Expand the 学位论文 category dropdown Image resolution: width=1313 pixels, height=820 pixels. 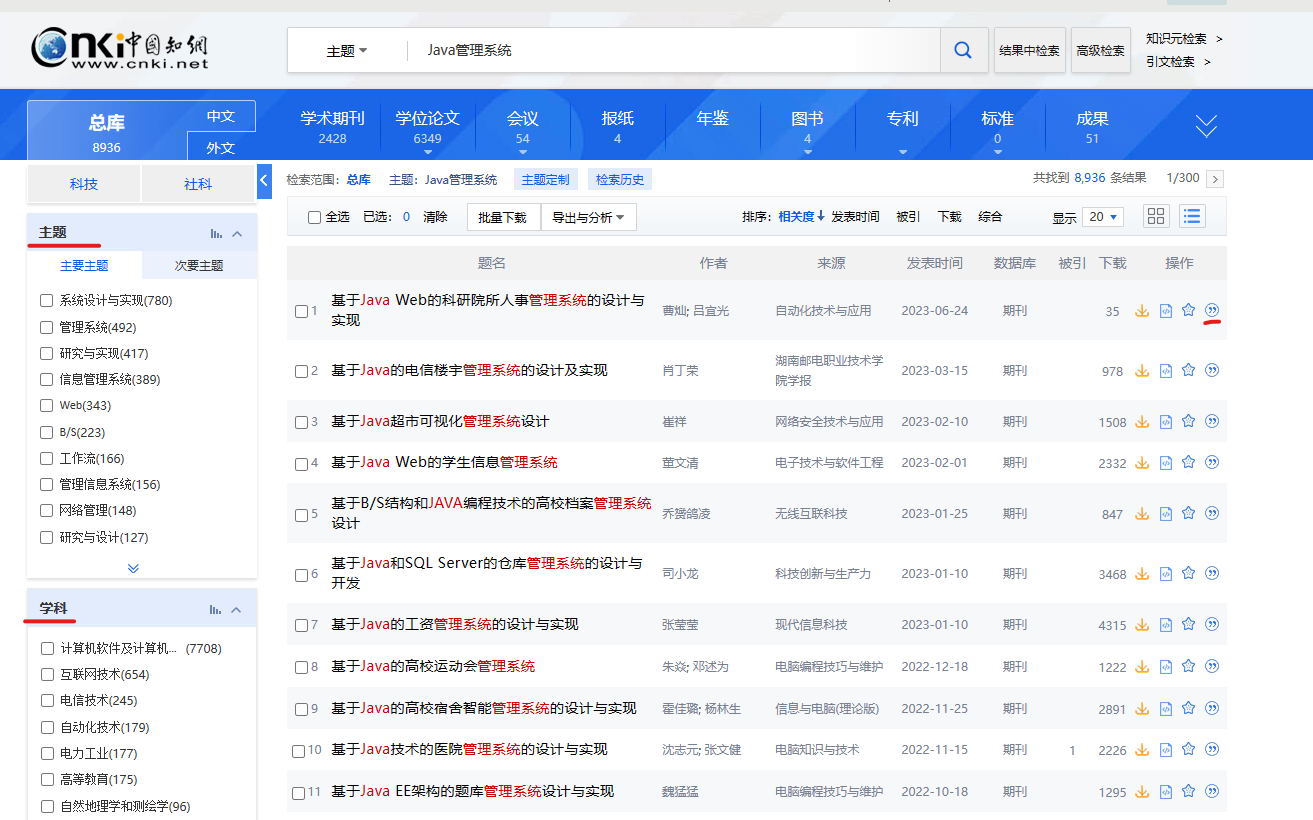(428, 152)
